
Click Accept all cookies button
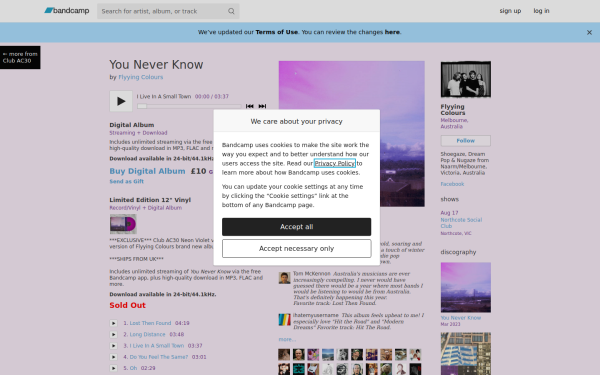tap(296, 227)
